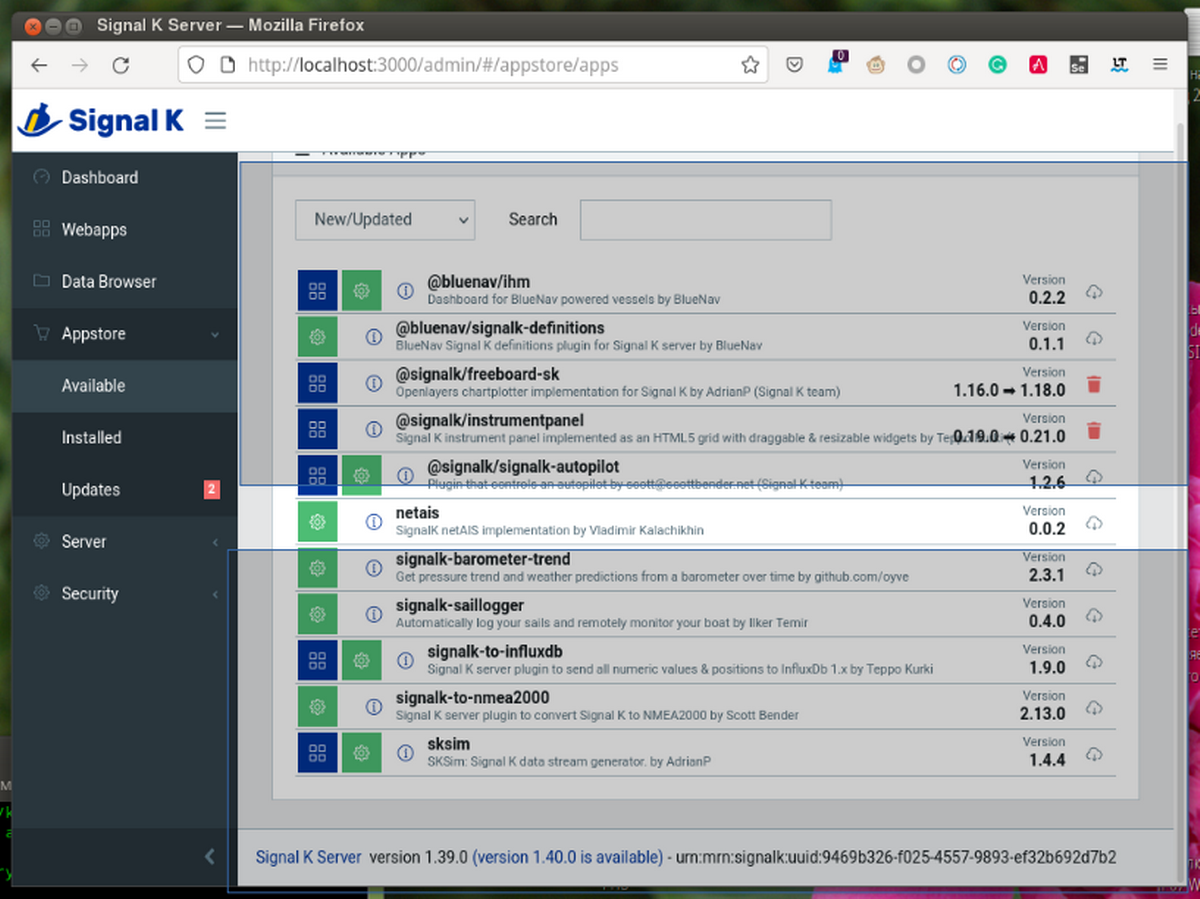Collapse the Appstore sidebar menu
Viewport: 1200px width, 899px height.
(125, 333)
